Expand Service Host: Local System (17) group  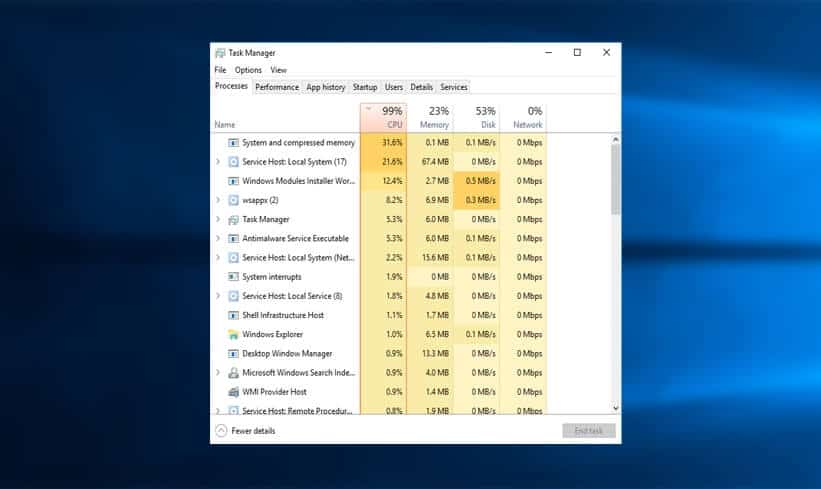coord(218,162)
